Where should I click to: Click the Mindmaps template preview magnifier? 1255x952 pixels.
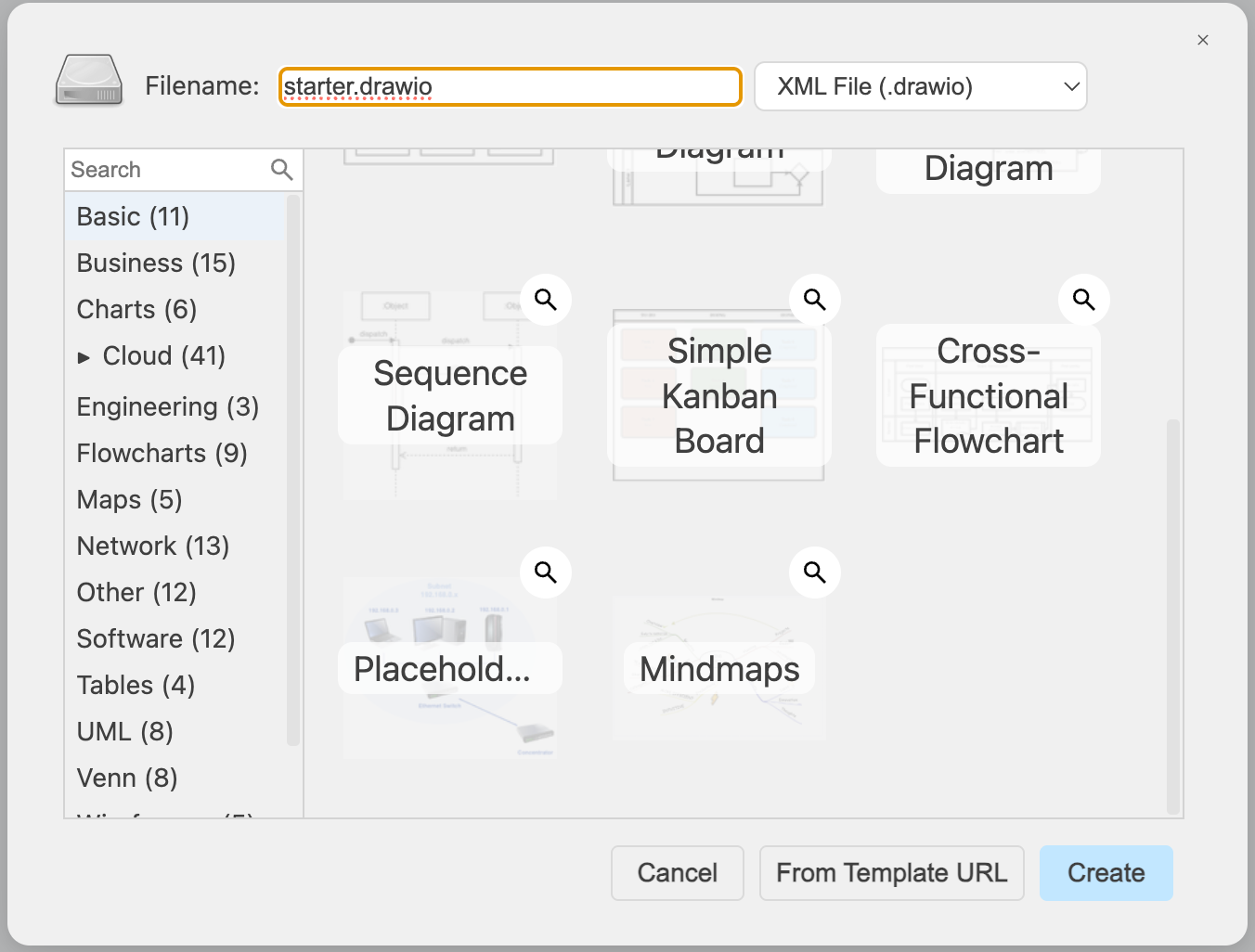815,572
